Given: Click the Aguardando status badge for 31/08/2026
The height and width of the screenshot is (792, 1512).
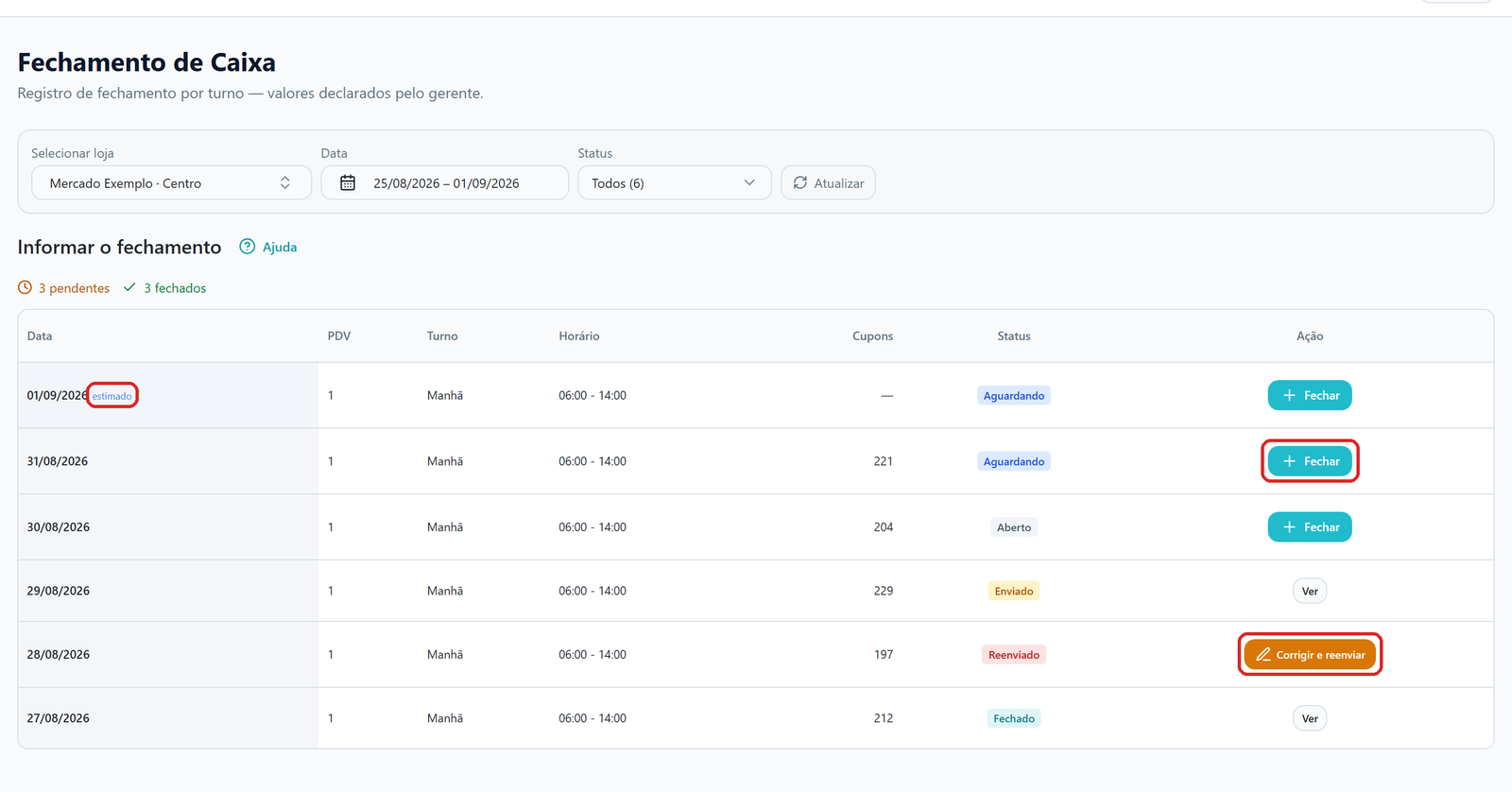Looking at the screenshot, I should (x=1014, y=461).
